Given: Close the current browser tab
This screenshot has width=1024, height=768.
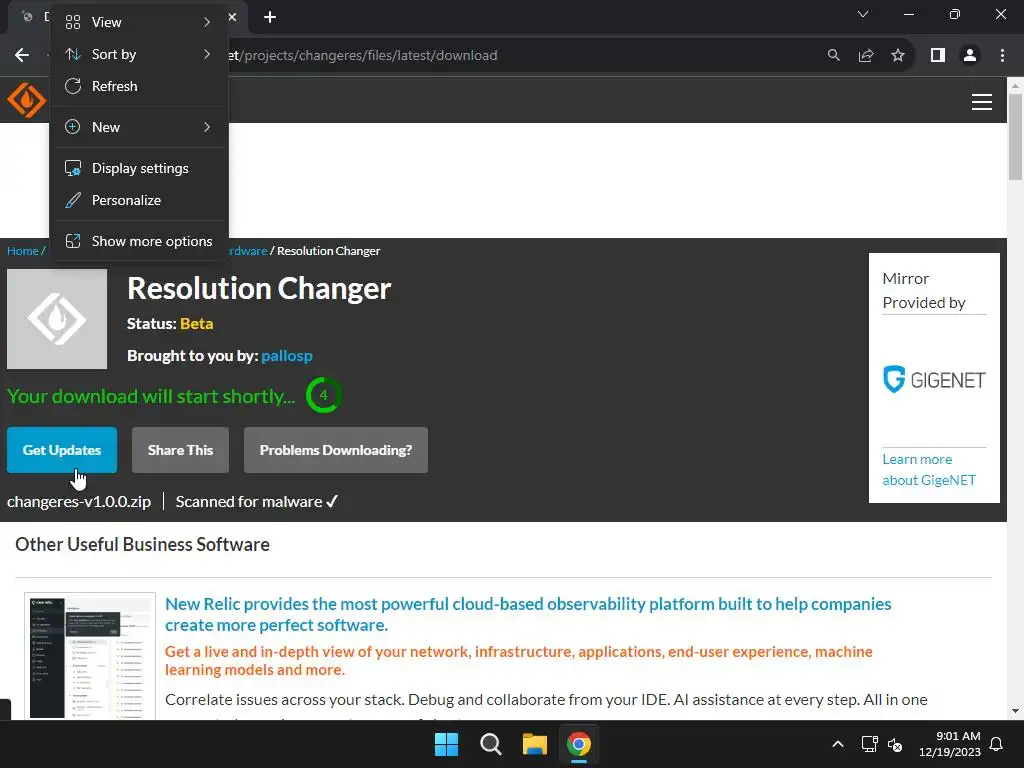Looking at the screenshot, I should [232, 17].
